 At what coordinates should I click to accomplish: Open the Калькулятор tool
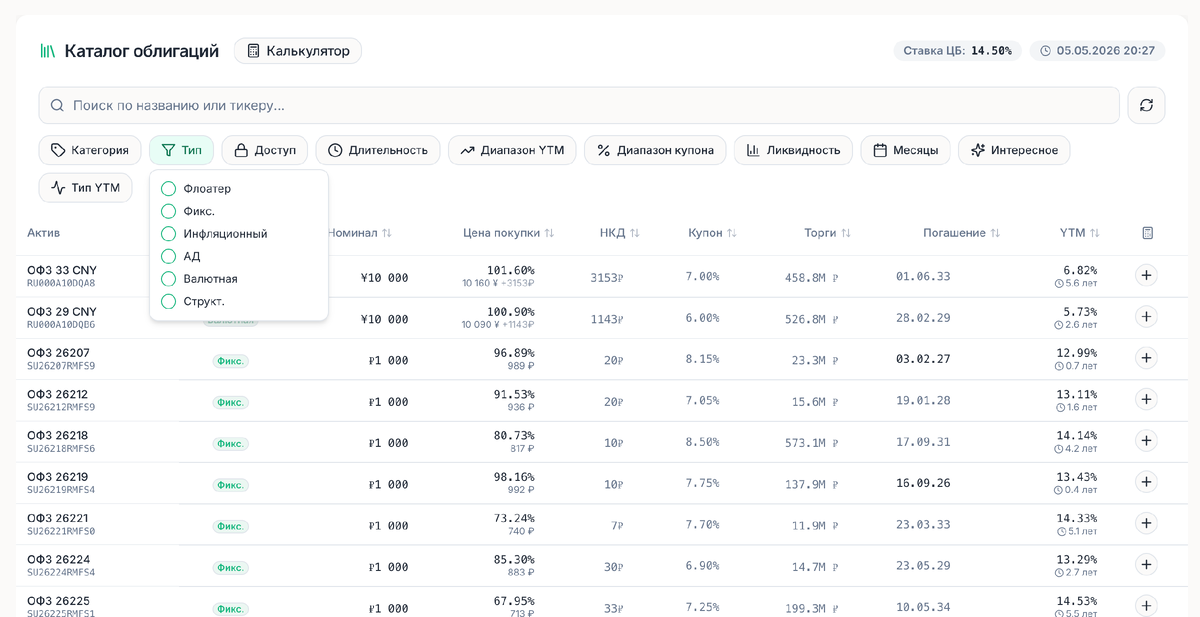(298, 51)
